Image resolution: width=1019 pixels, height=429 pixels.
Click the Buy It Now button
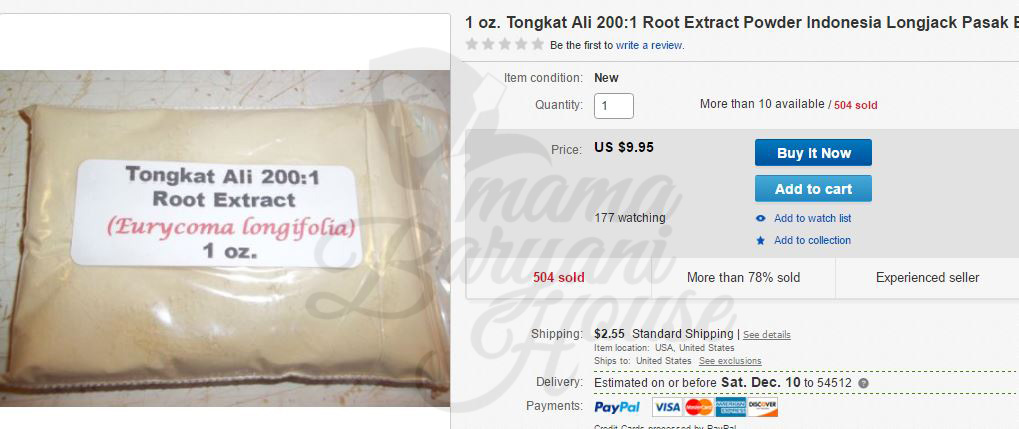813,153
